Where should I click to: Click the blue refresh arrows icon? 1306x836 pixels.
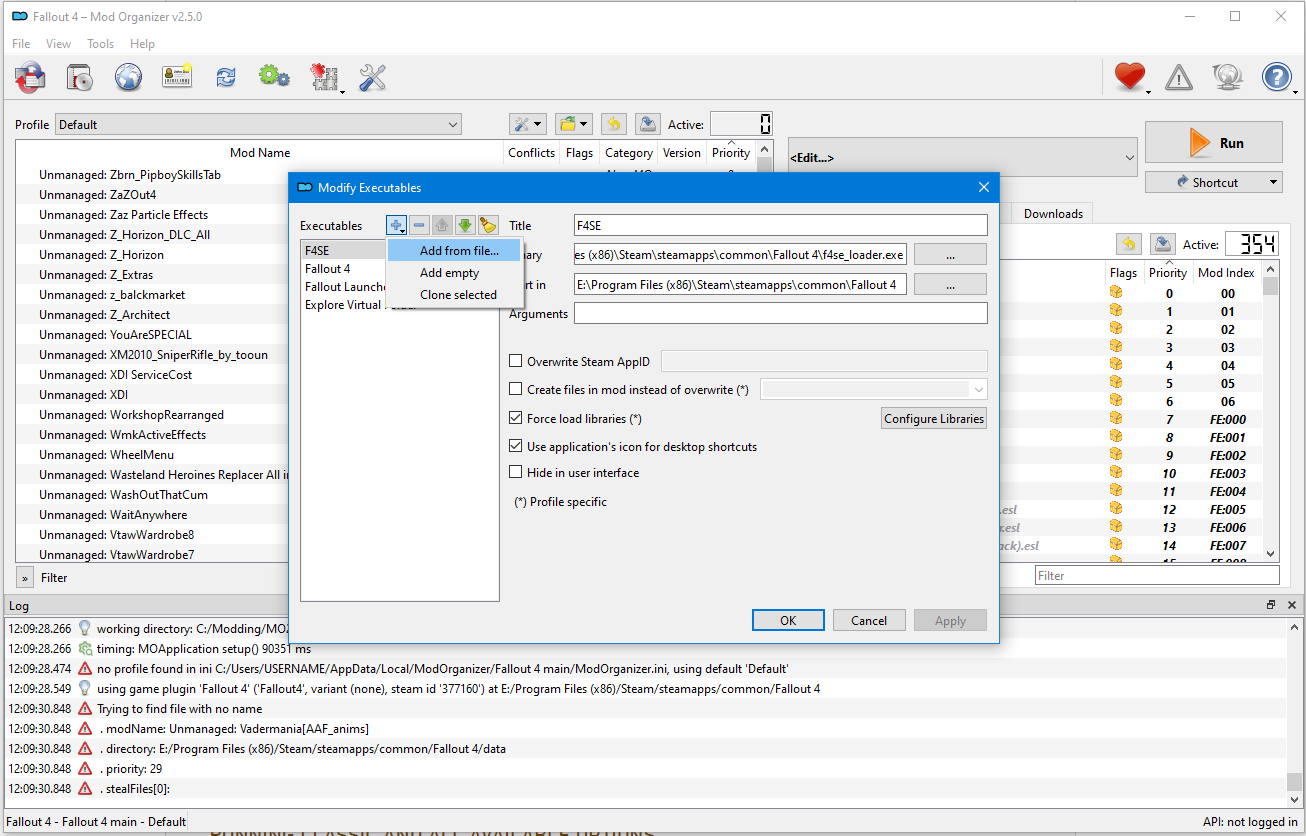click(226, 77)
